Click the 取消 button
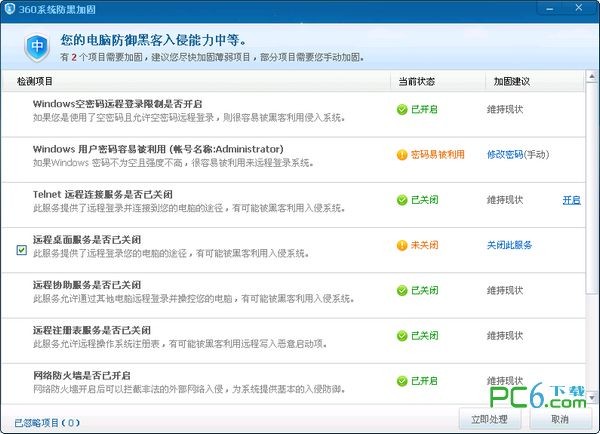Image resolution: width=600 pixels, height=434 pixels. point(560,419)
